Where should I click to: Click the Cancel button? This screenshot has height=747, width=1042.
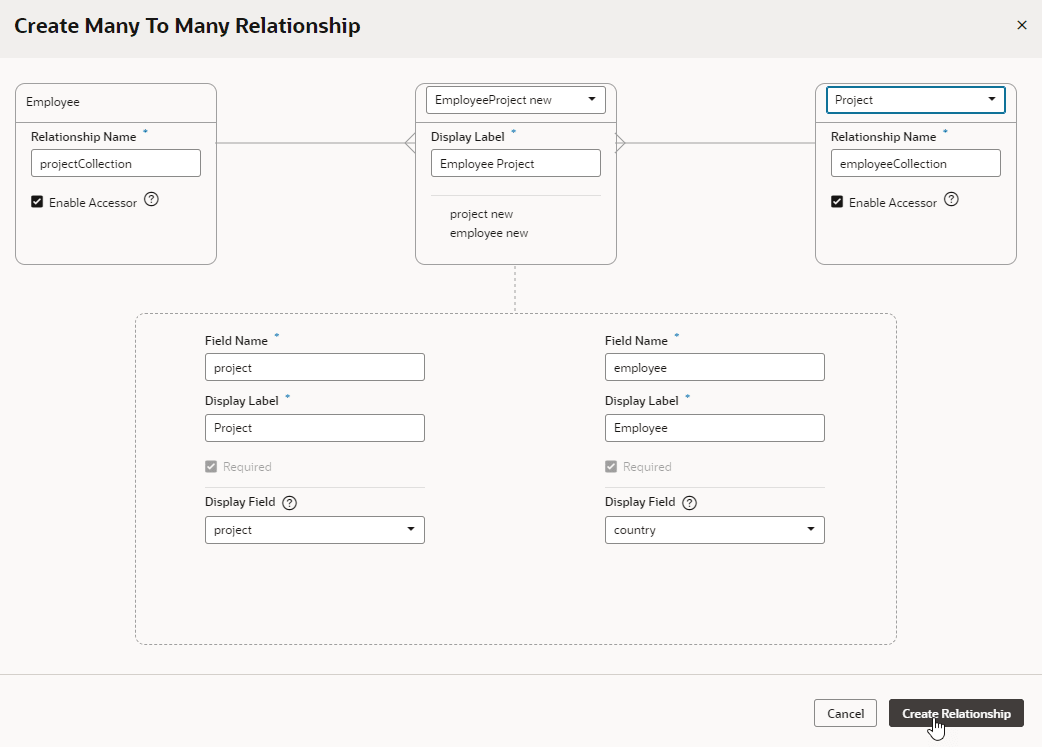click(x=845, y=713)
